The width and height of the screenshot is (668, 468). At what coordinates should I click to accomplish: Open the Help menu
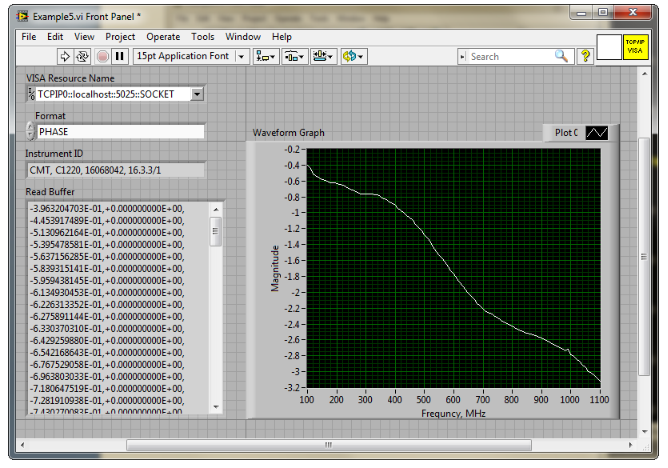point(282,37)
